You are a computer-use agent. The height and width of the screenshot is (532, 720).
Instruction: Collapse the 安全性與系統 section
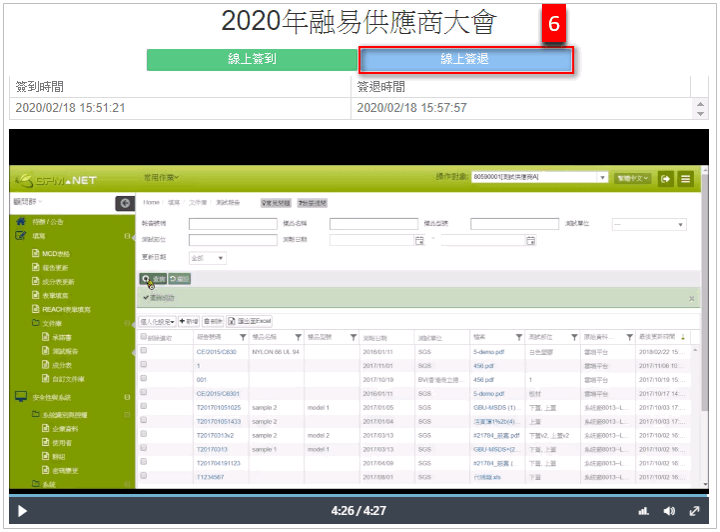(x=127, y=397)
